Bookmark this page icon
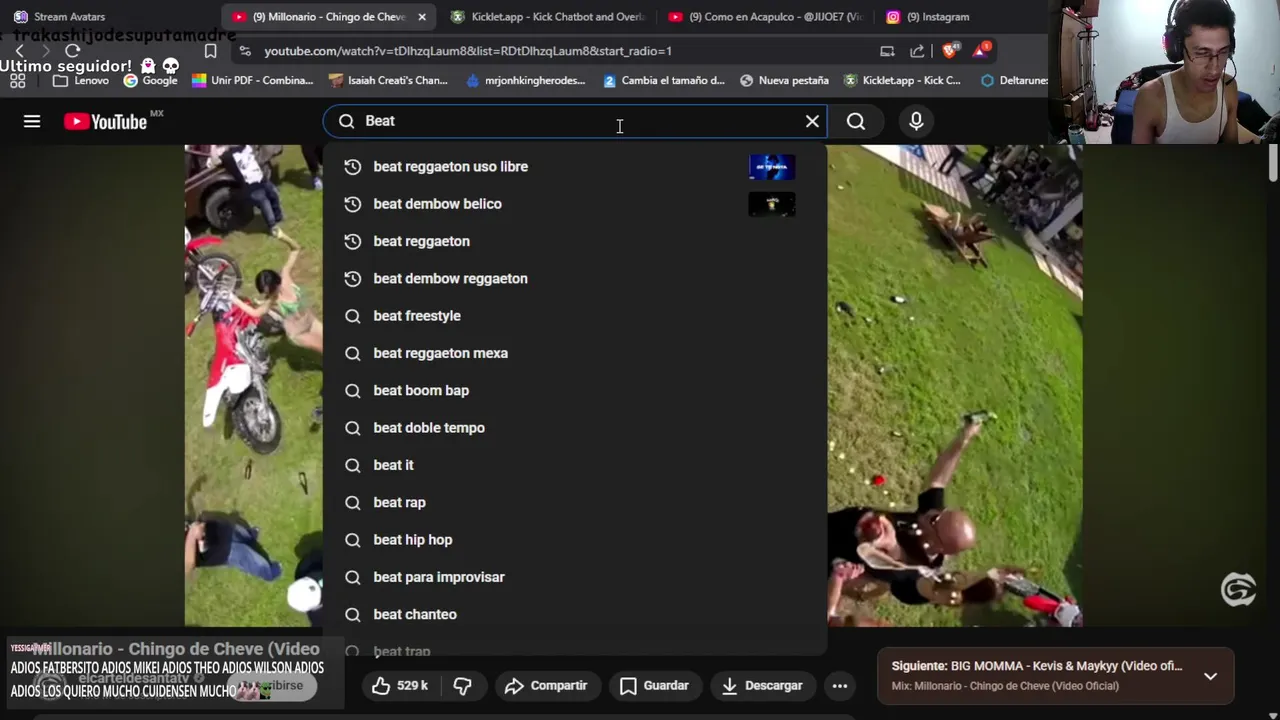Image resolution: width=1280 pixels, height=720 pixels. (x=210, y=51)
